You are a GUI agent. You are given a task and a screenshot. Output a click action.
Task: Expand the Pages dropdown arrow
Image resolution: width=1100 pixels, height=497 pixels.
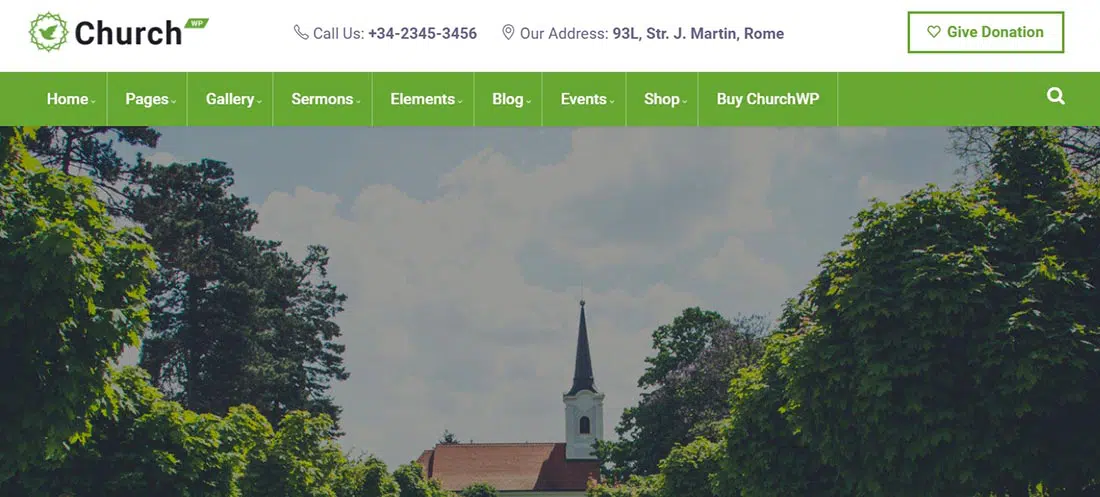tap(173, 102)
